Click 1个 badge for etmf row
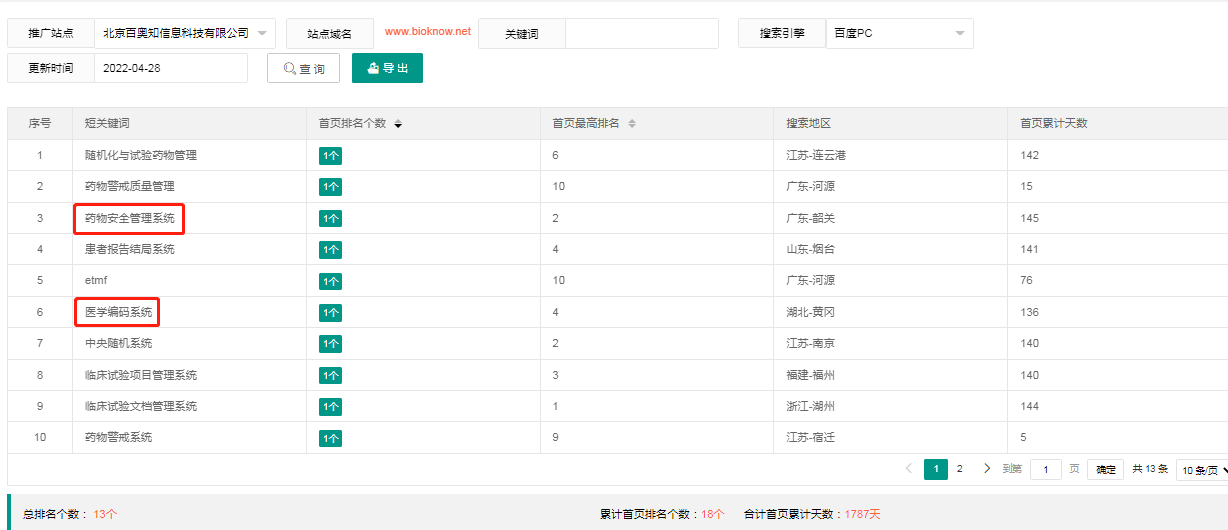Image resolution: width=1228 pixels, height=530 pixels. tap(330, 281)
